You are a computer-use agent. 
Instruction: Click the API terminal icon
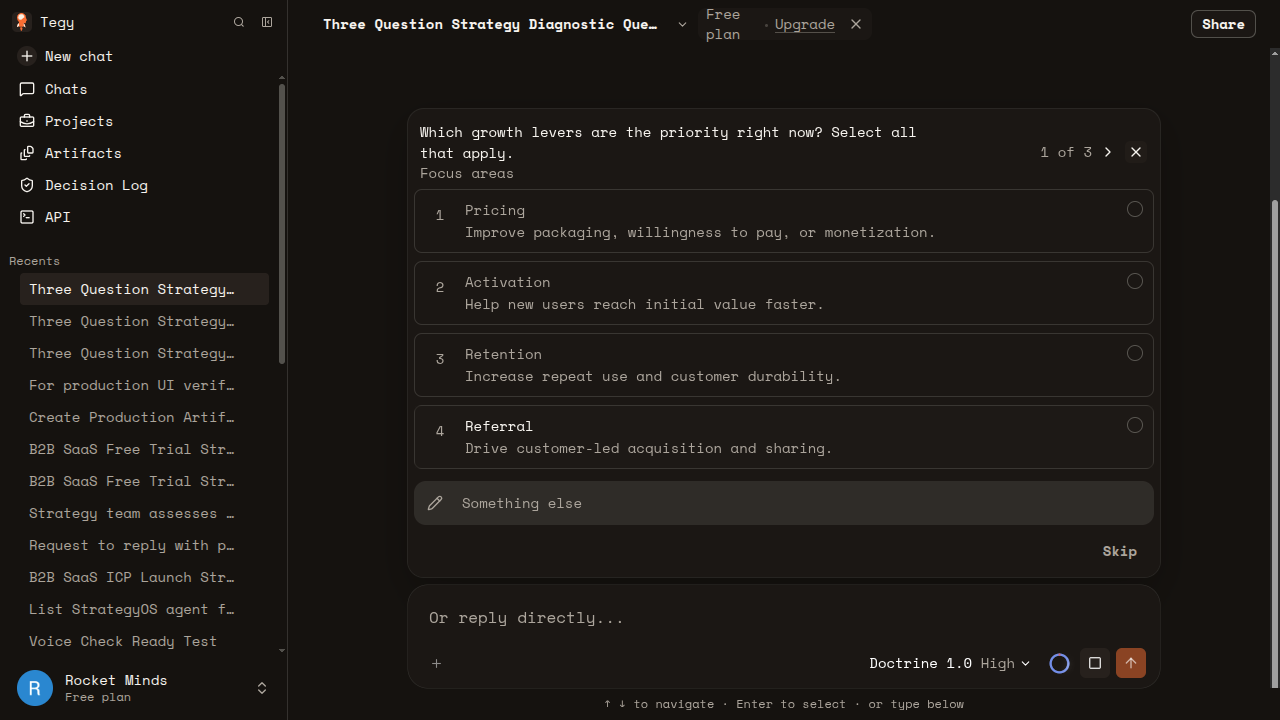[x=27, y=217]
